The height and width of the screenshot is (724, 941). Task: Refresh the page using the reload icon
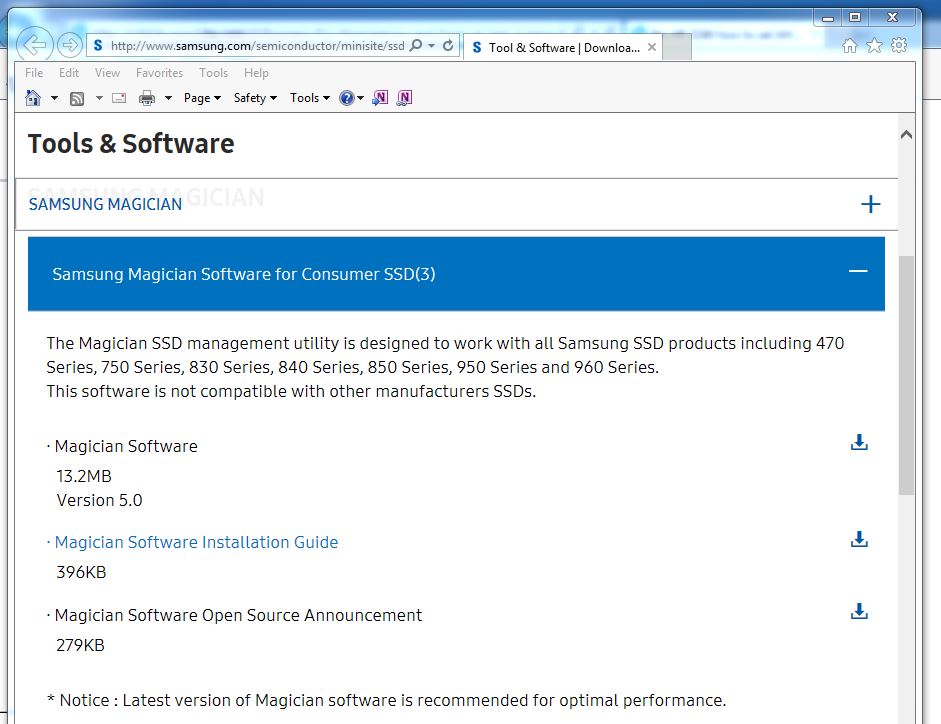[x=448, y=46]
